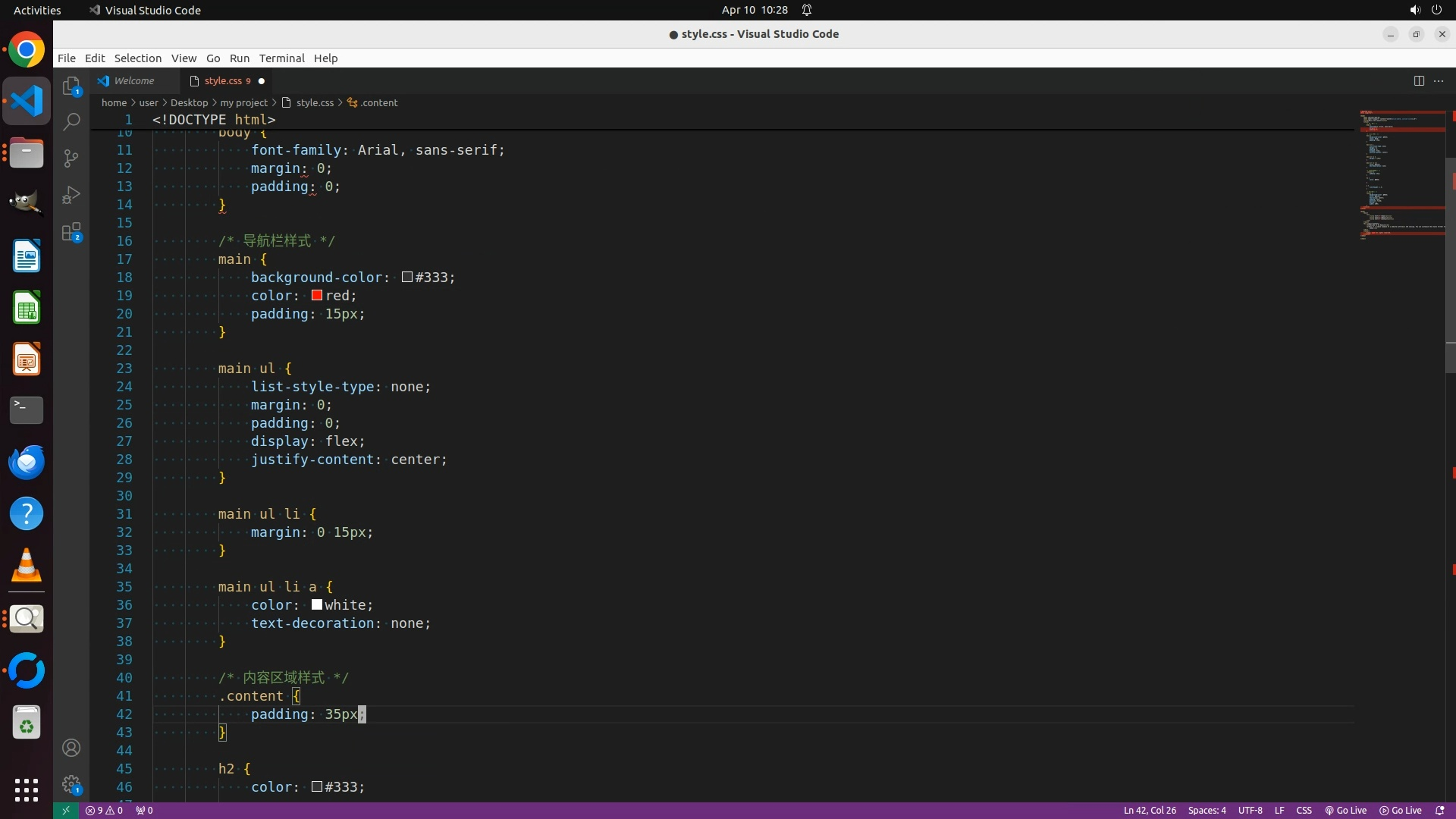Select the CSS language mode indicator
This screenshot has height=819, width=1456.
coord(1304,811)
